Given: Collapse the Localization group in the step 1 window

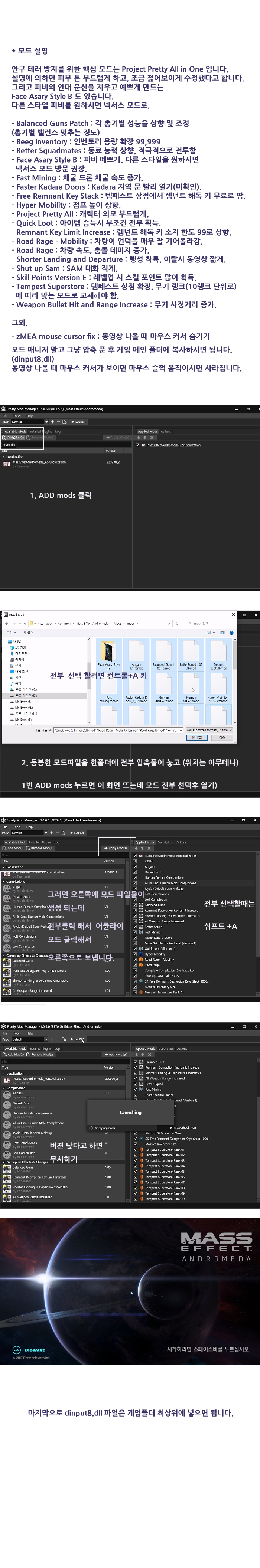Looking at the screenshot, I should (3, 457).
